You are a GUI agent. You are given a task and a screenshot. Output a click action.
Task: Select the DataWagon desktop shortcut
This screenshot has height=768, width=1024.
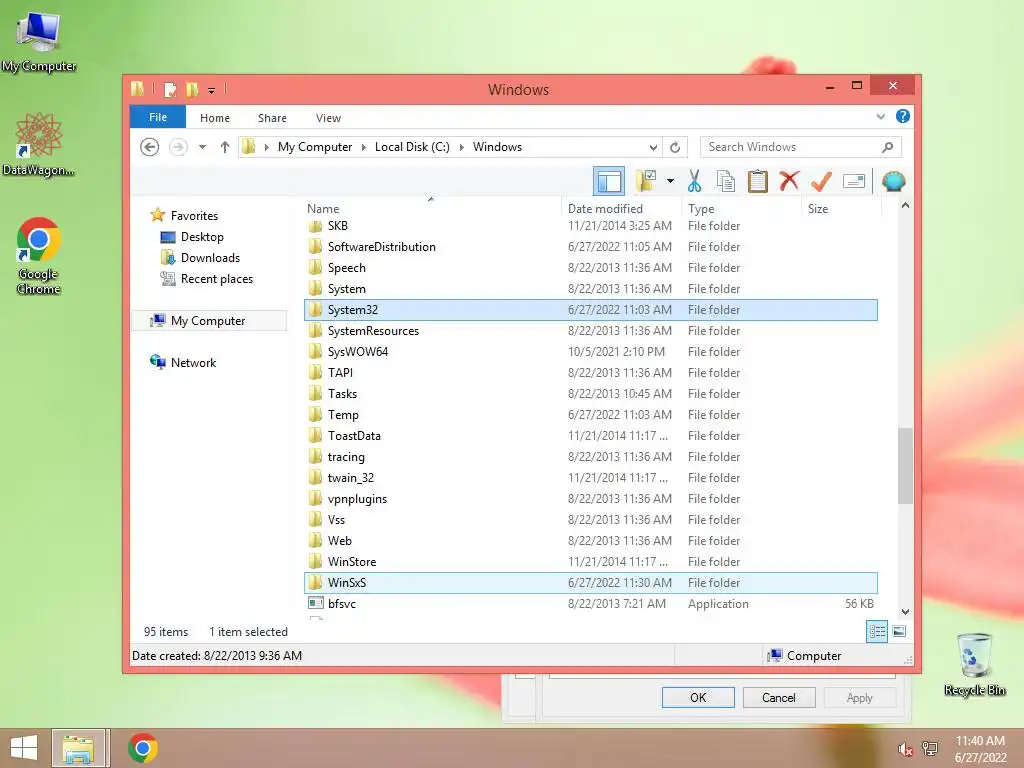(x=39, y=144)
